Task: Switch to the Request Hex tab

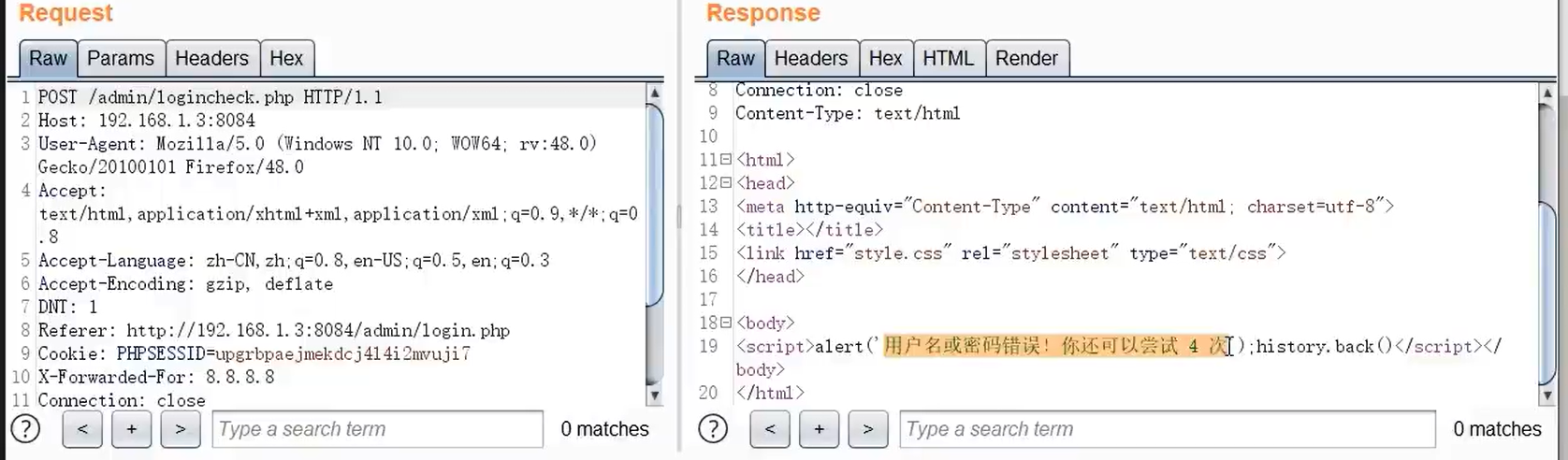Action: tap(286, 58)
